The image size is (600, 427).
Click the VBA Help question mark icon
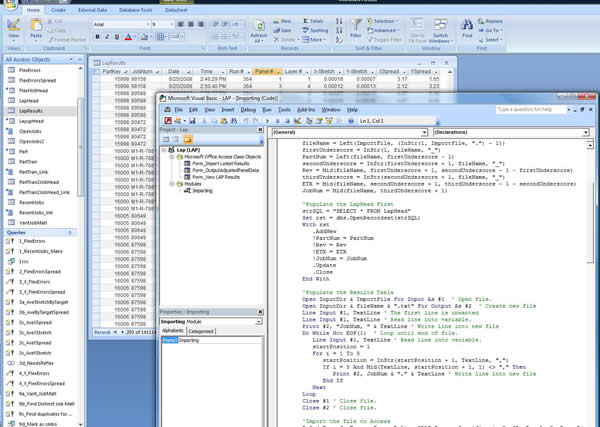(x=351, y=121)
